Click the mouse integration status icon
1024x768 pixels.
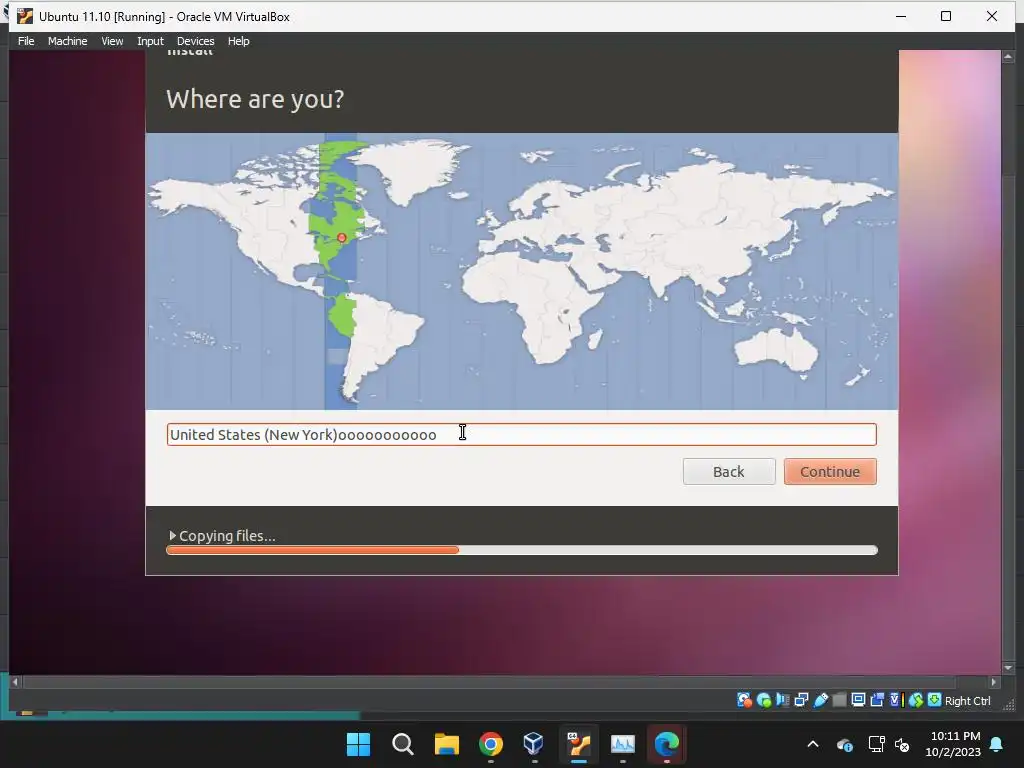click(916, 700)
